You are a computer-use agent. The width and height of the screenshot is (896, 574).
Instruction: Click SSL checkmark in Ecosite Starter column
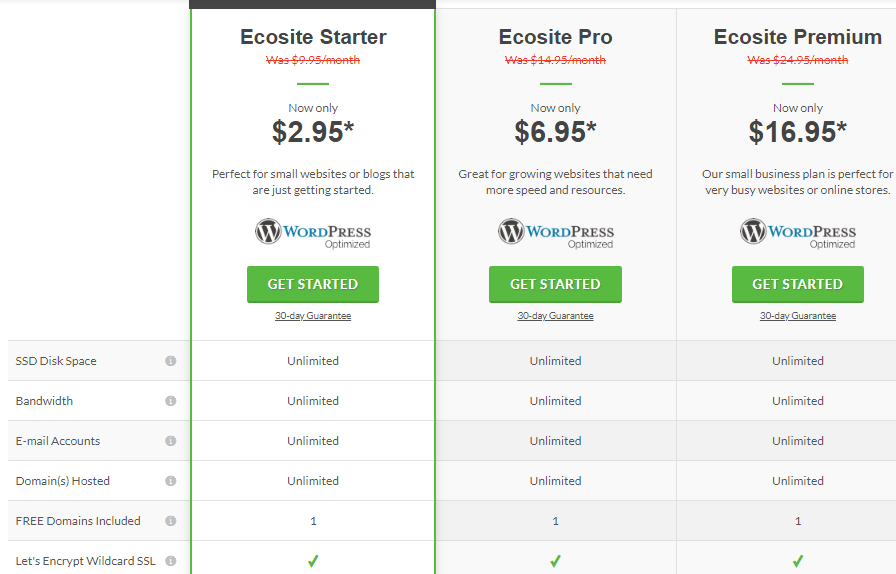click(x=313, y=561)
